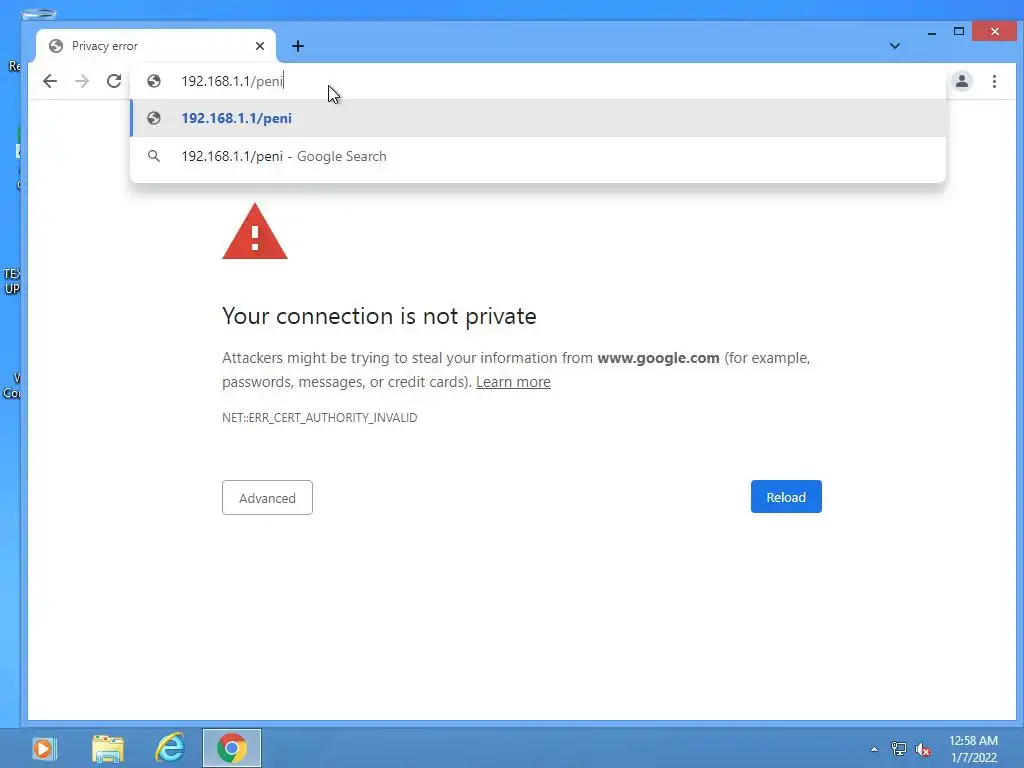Click the Your connection is not private heading
The width and height of the screenshot is (1024, 768).
pyautogui.click(x=379, y=316)
